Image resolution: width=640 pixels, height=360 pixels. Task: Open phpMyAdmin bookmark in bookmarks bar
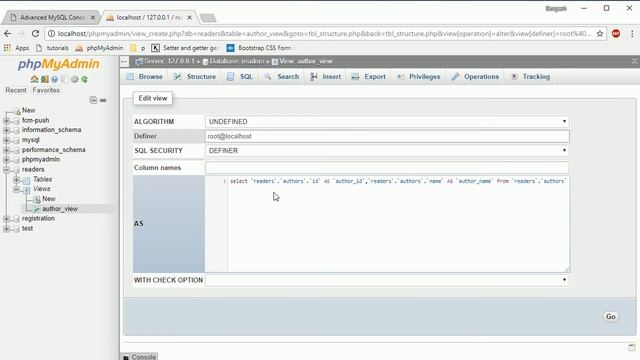(x=99, y=48)
